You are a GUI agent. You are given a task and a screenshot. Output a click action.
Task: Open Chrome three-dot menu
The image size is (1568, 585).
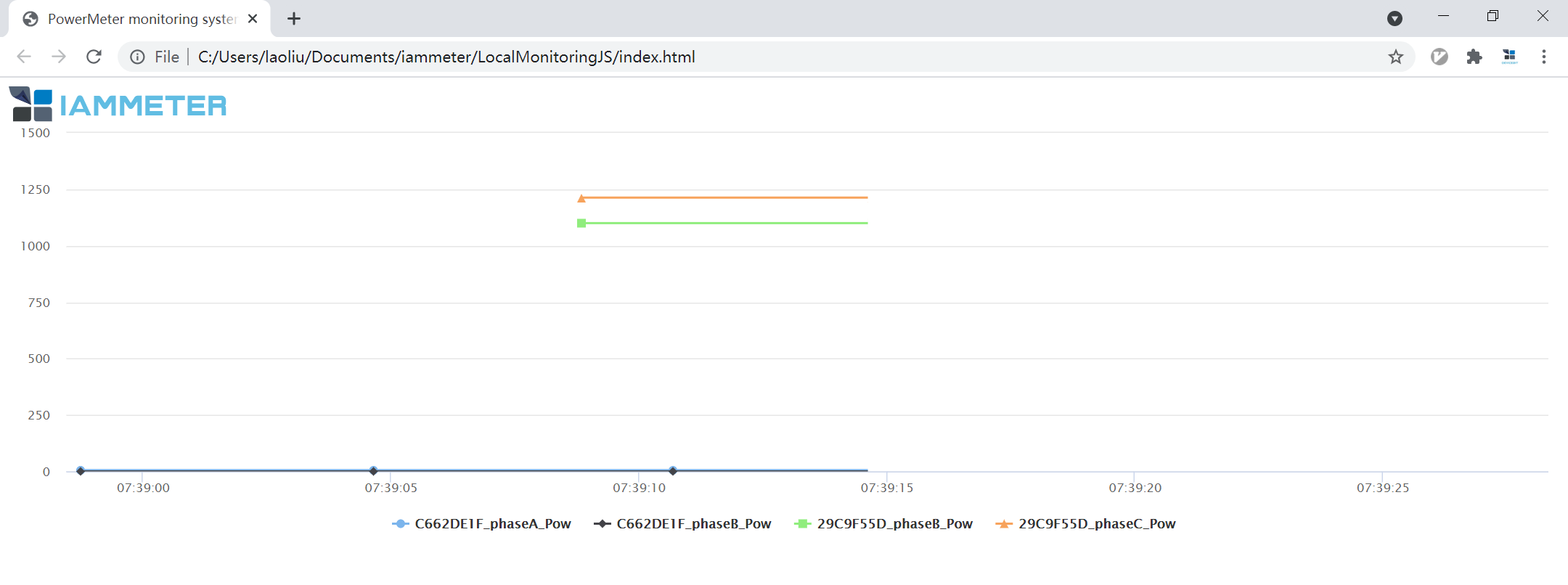coord(1543,57)
